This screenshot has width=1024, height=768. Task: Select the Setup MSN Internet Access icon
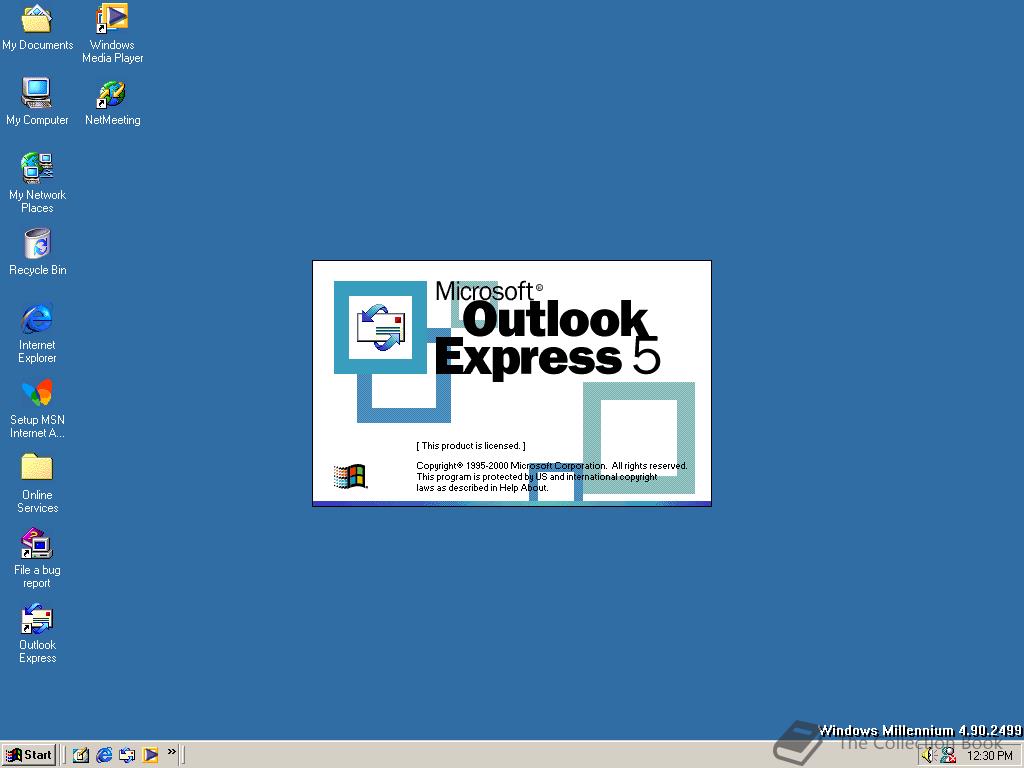[37, 409]
